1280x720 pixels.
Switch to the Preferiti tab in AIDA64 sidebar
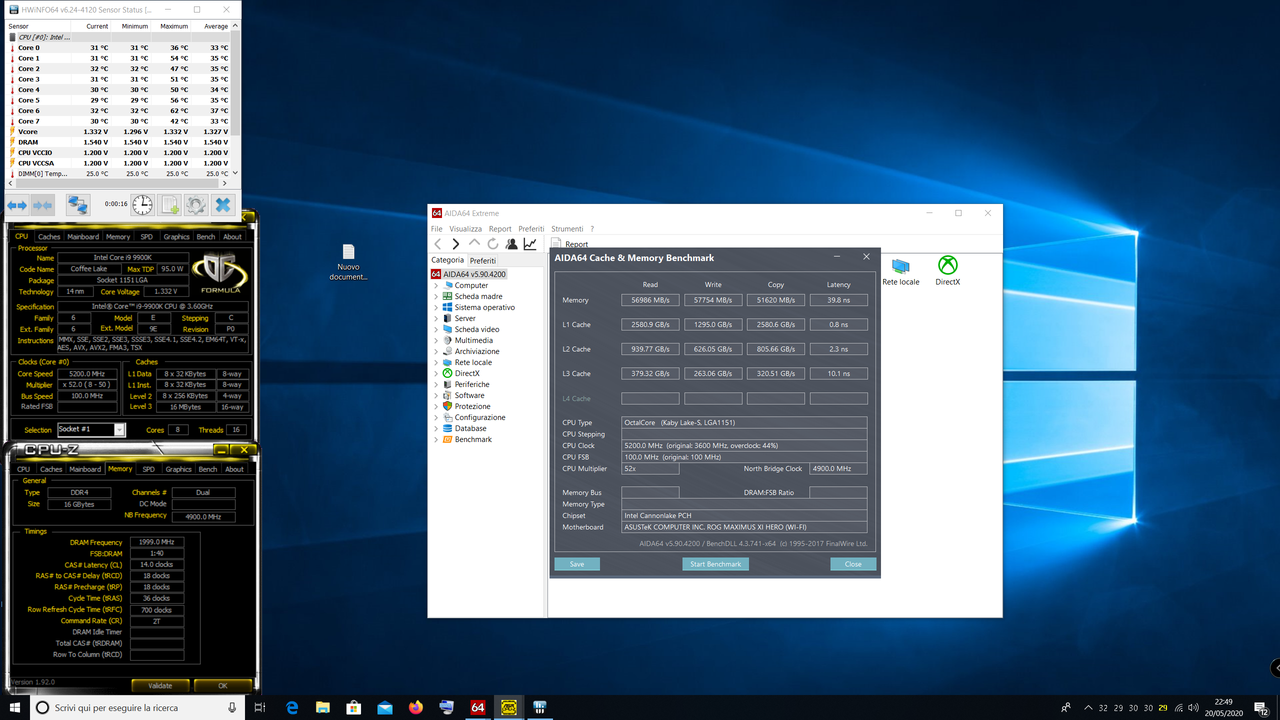pos(482,260)
